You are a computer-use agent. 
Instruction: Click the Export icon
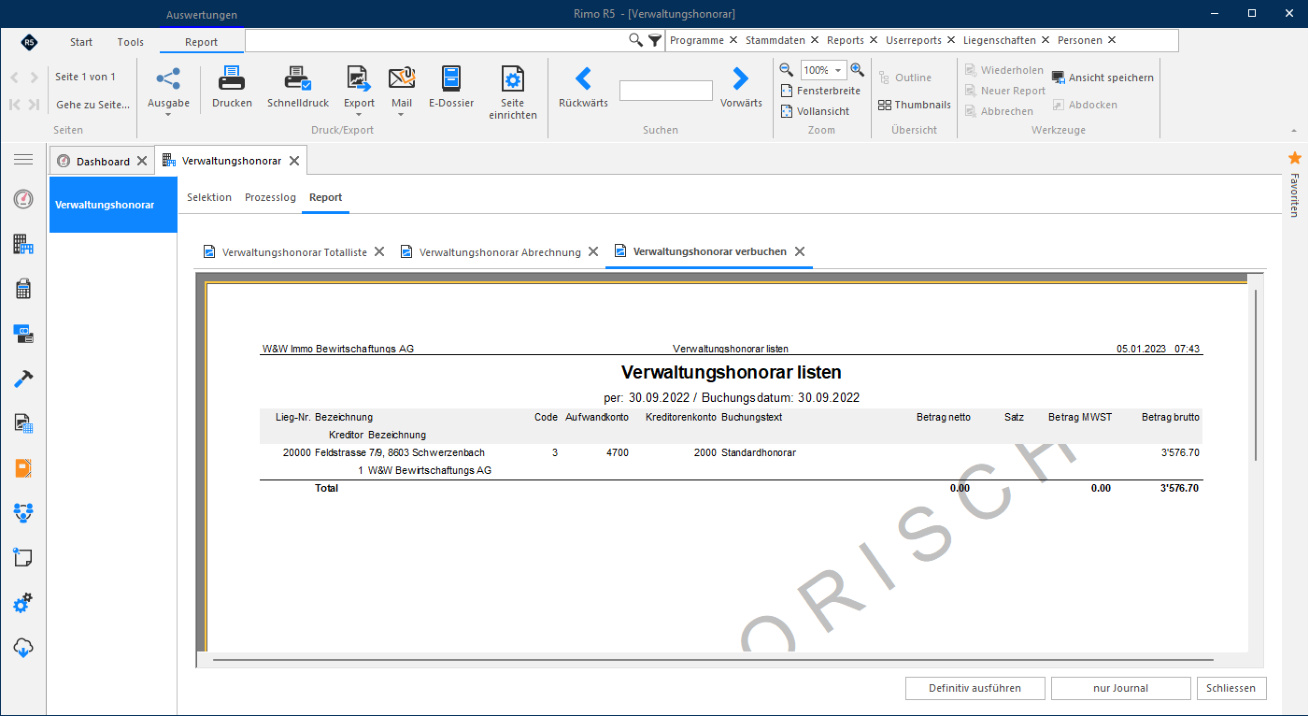coord(358,79)
